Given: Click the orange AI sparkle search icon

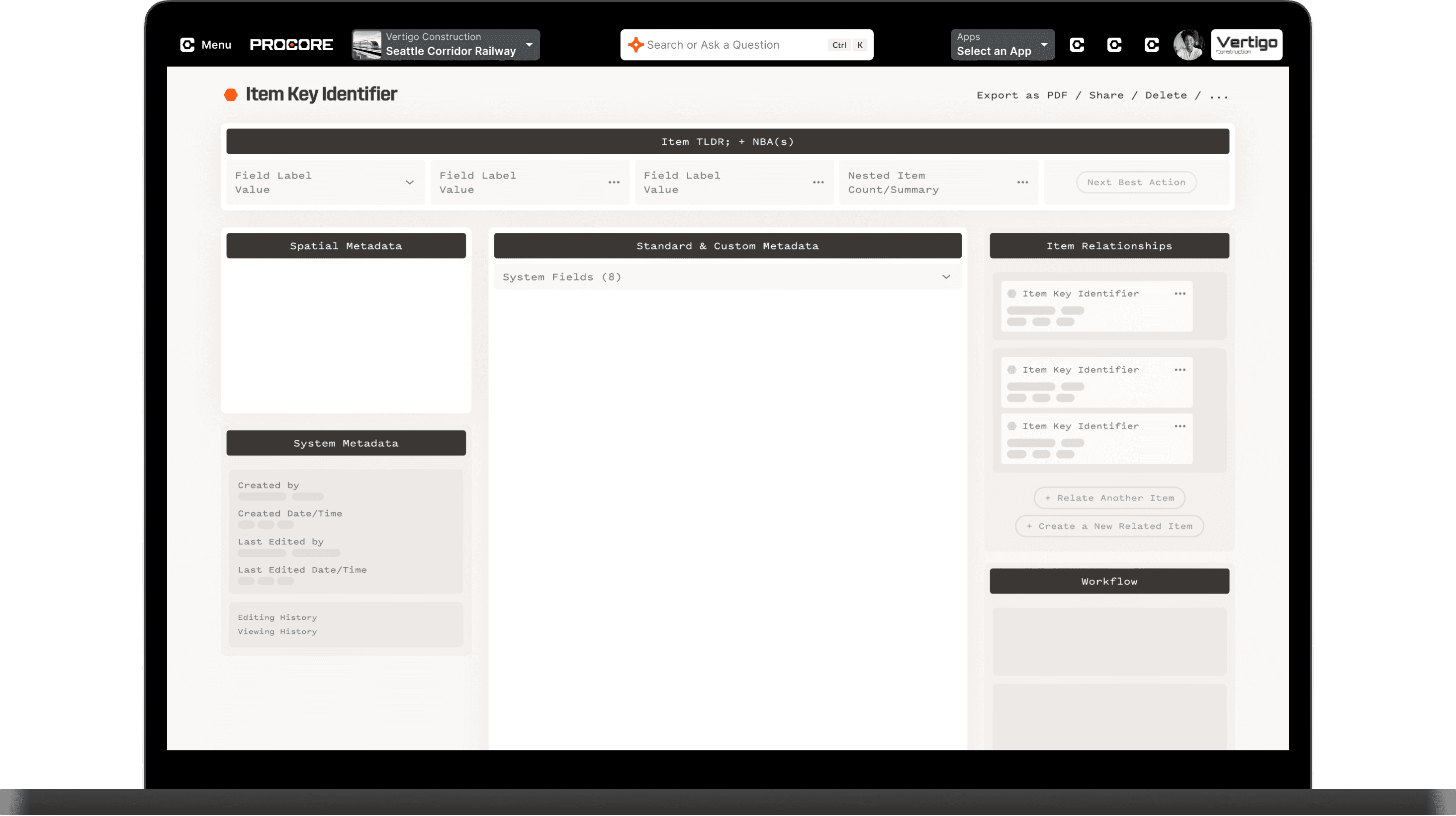Looking at the screenshot, I should click(636, 45).
